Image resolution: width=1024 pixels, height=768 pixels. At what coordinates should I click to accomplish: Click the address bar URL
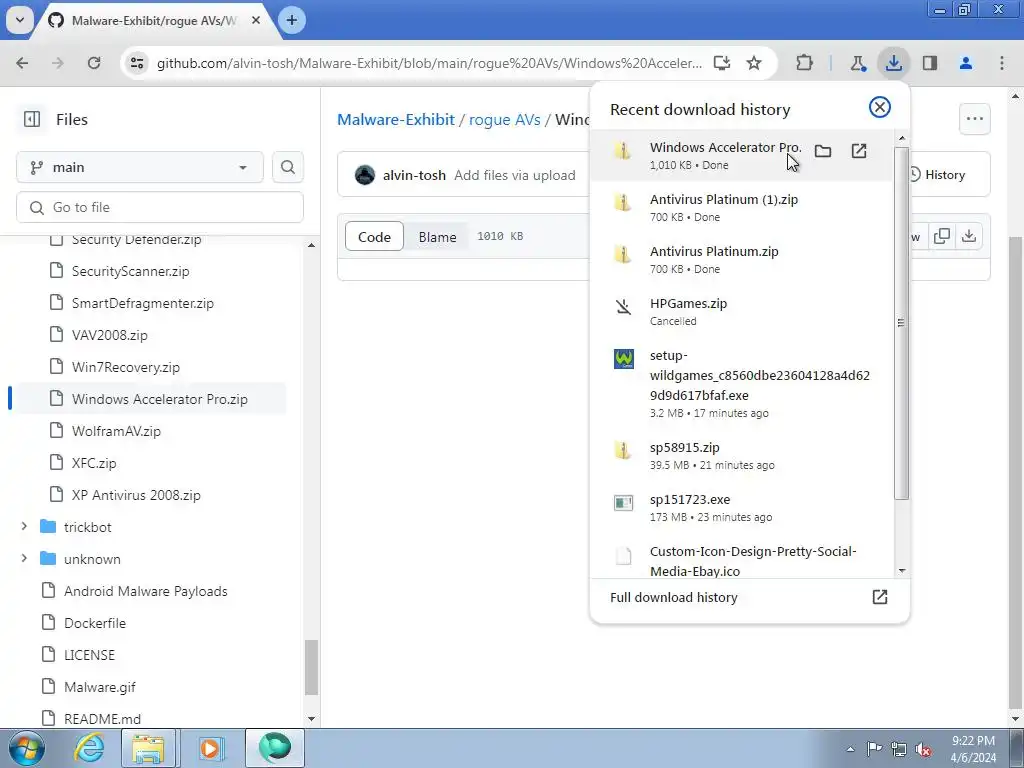point(429,63)
